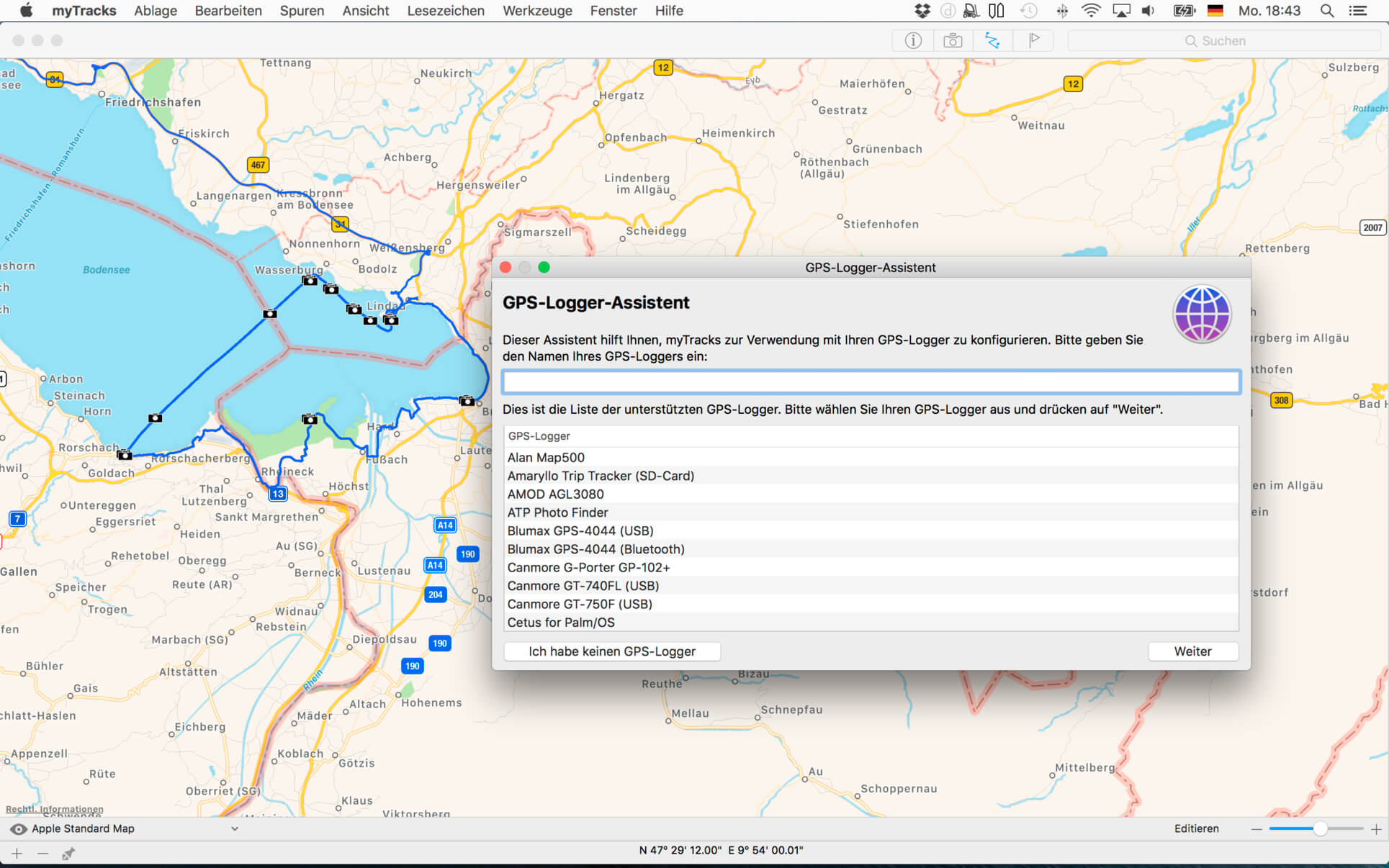Screen dimensions: 1389x868
Task: Open the Bluetooth status icon
Action: 1061,11
